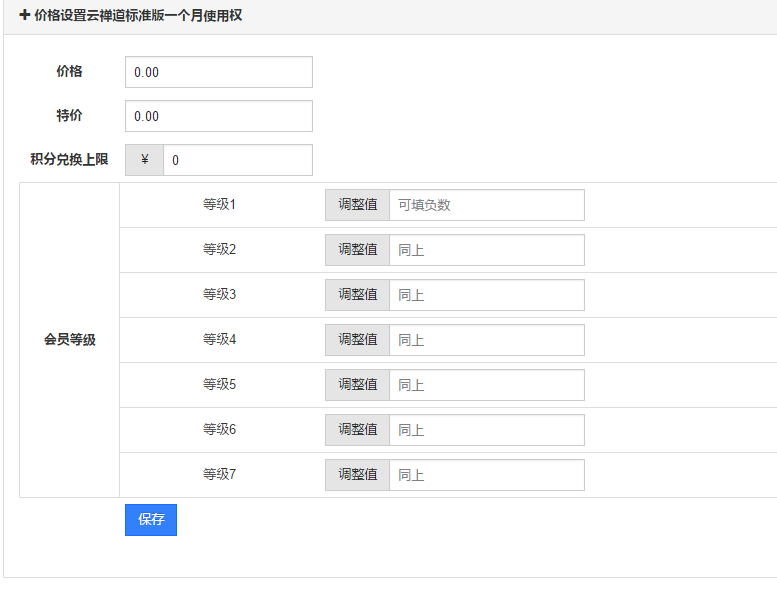Select the 等级3 adjustment value field
Viewport: 777px width, 590px height.
(486, 295)
